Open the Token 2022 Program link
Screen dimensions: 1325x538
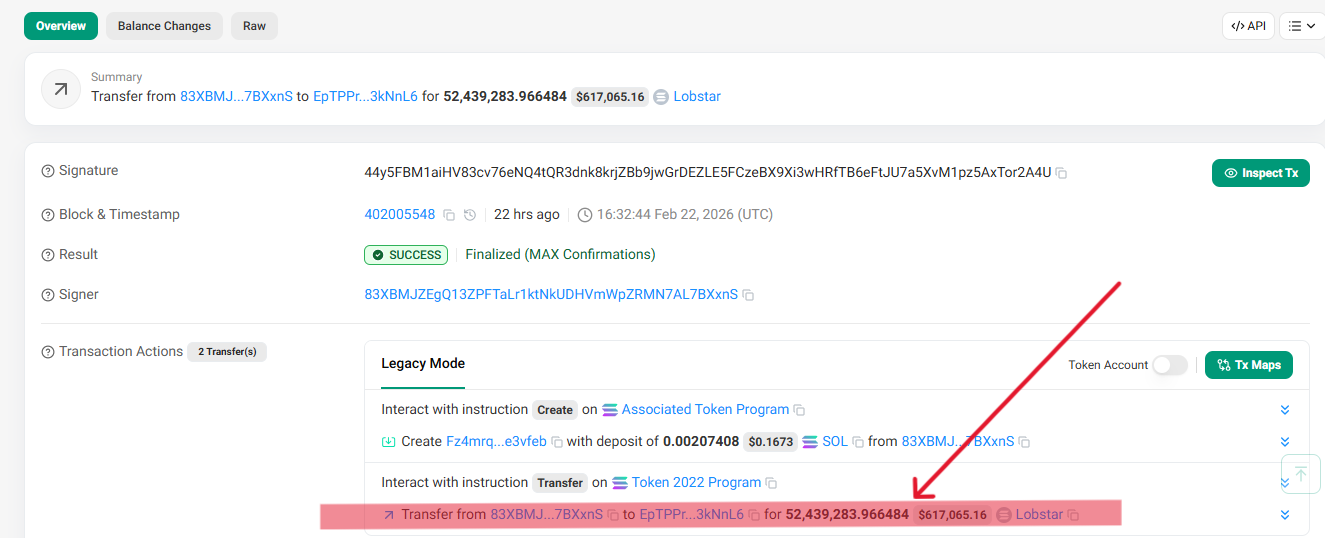point(696,482)
